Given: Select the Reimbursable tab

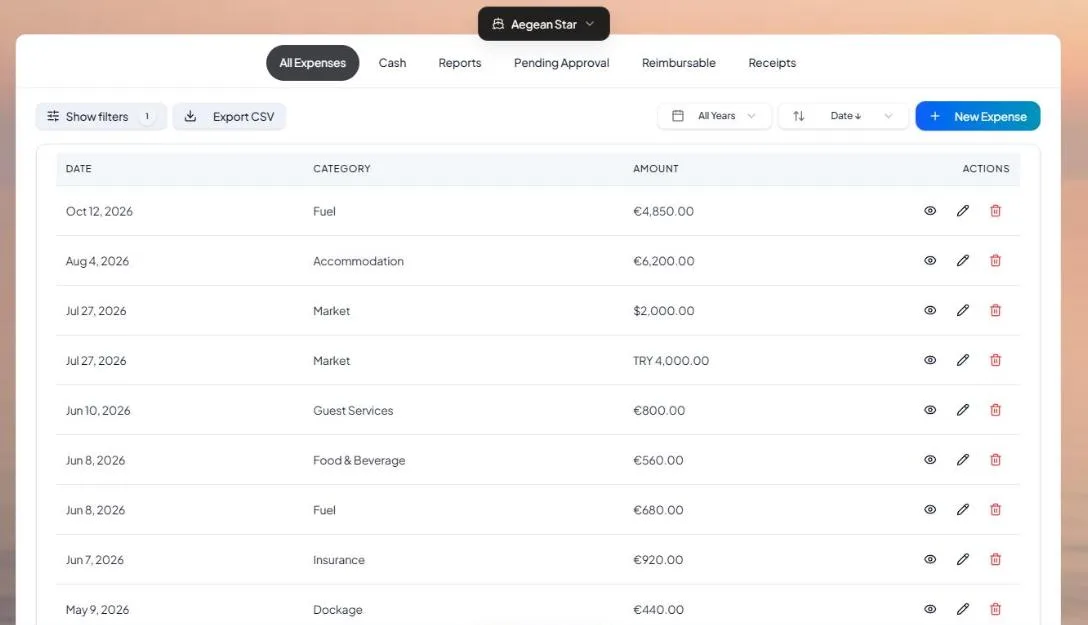Looking at the screenshot, I should click(679, 62).
